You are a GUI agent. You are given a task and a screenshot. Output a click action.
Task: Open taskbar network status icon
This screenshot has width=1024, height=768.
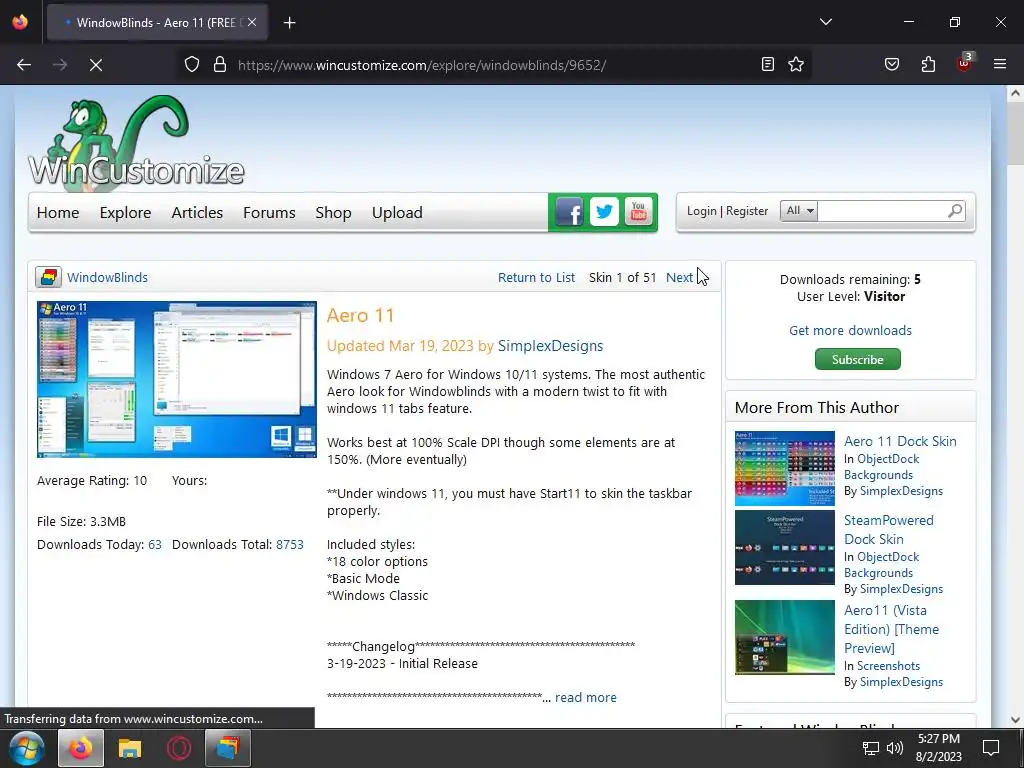(x=871, y=748)
